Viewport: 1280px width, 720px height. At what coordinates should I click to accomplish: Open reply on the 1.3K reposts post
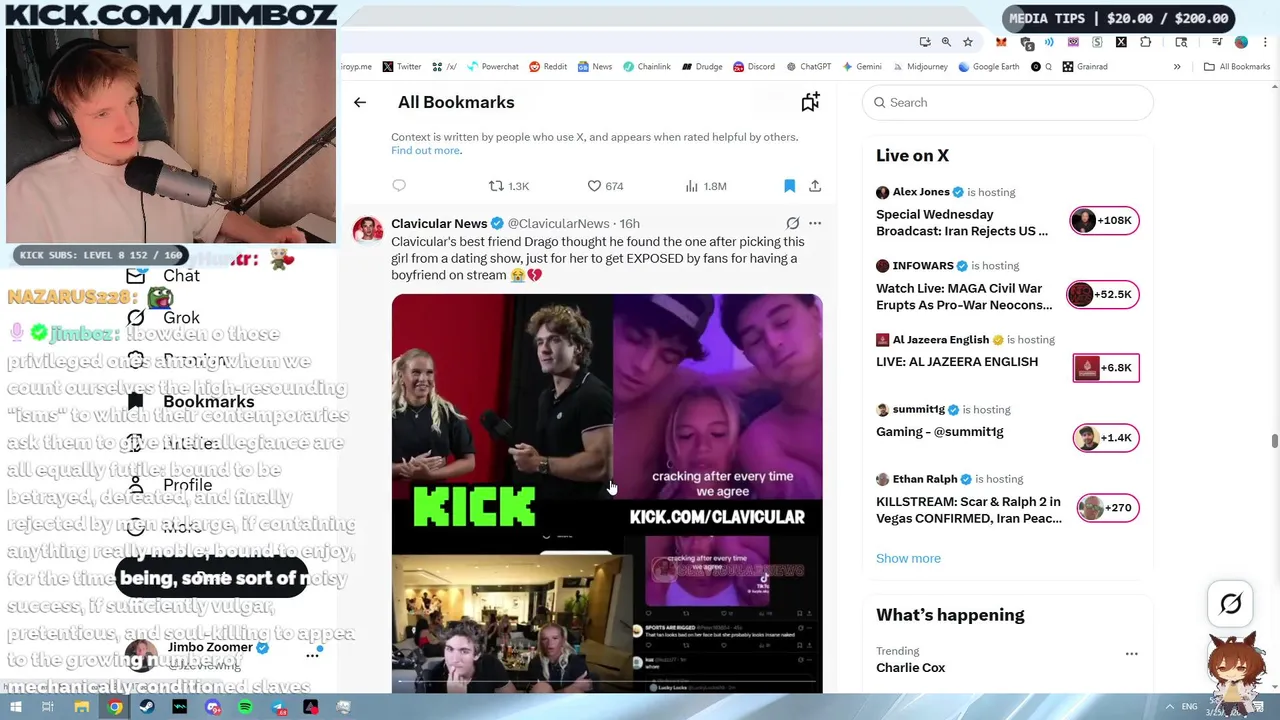[x=399, y=186]
